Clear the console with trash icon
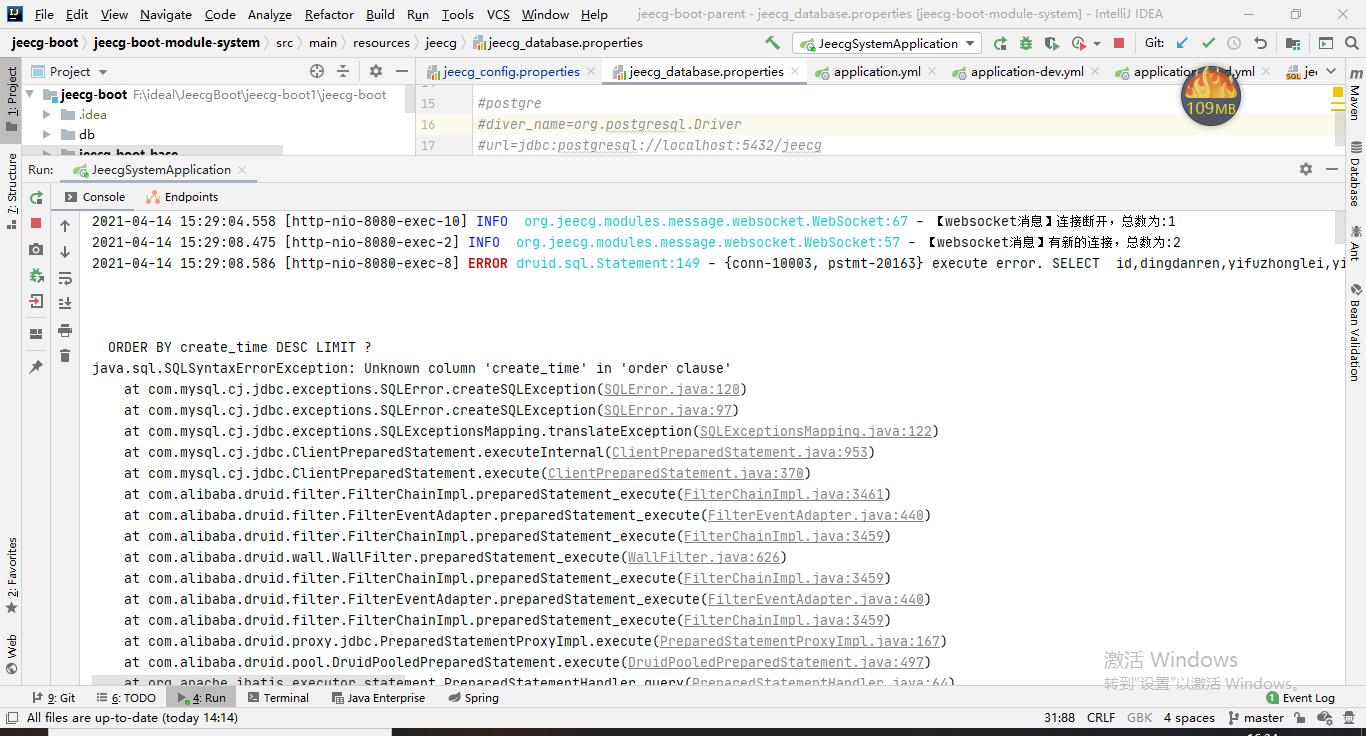The image size is (1366, 736). point(65,356)
